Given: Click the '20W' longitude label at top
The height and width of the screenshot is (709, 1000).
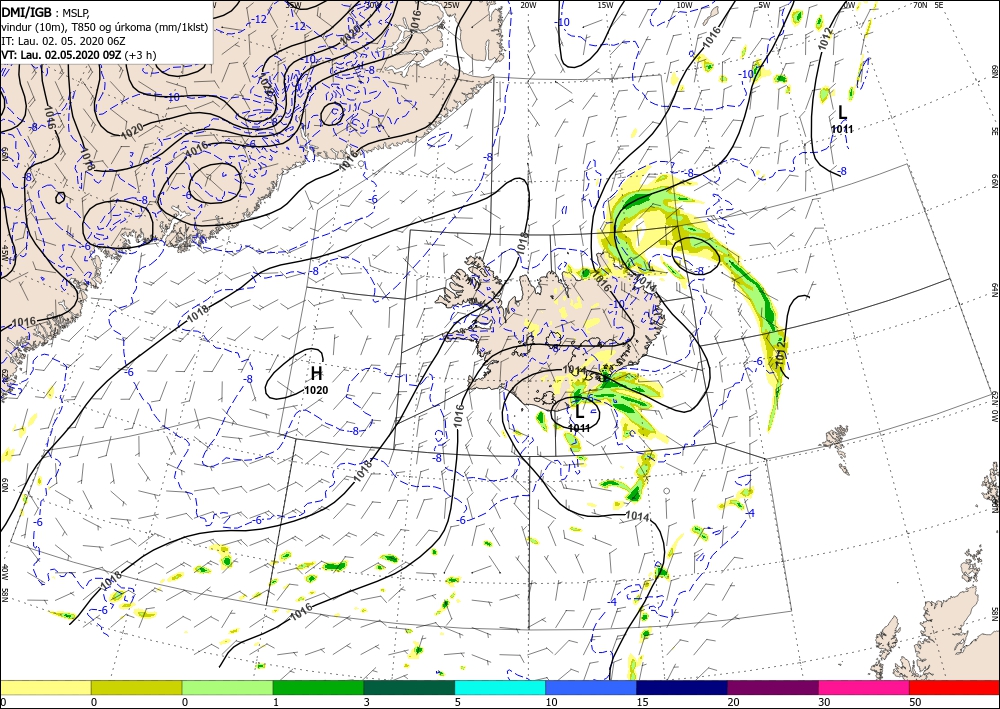Looking at the screenshot, I should pyautogui.click(x=528, y=5).
